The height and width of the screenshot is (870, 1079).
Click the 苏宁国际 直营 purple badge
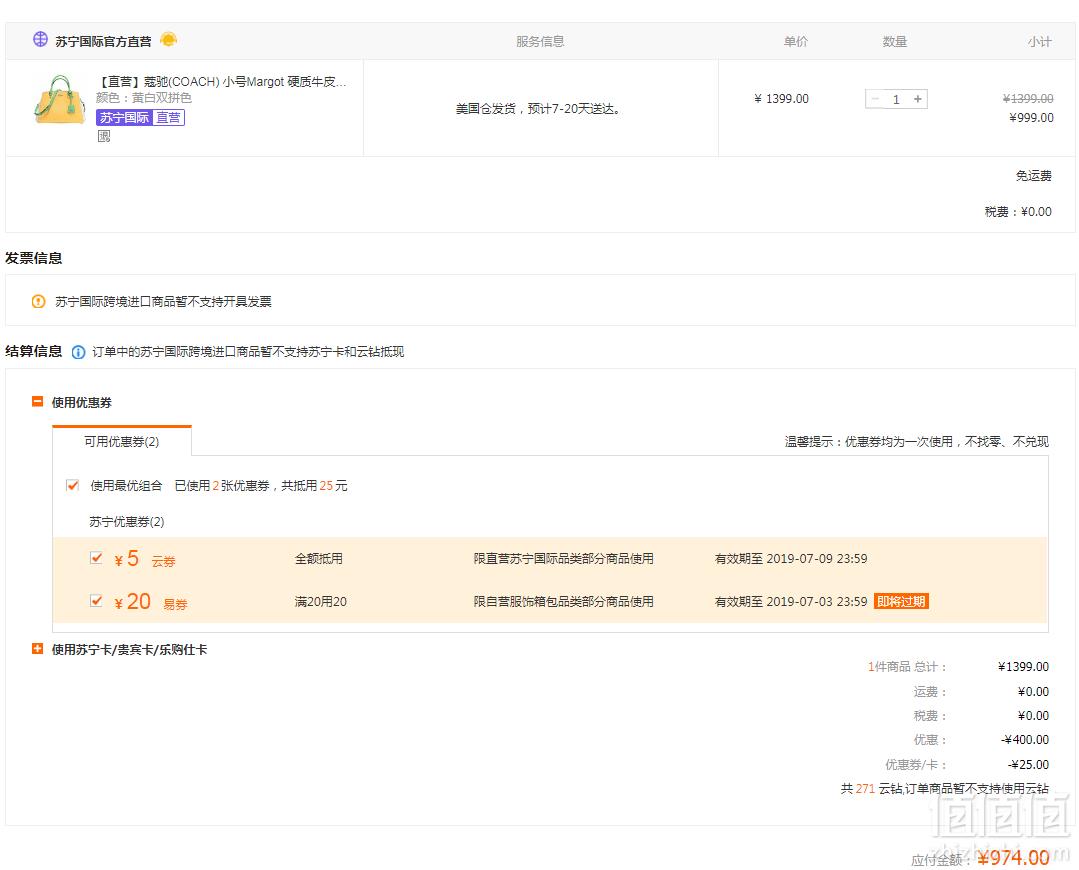[x=140, y=118]
